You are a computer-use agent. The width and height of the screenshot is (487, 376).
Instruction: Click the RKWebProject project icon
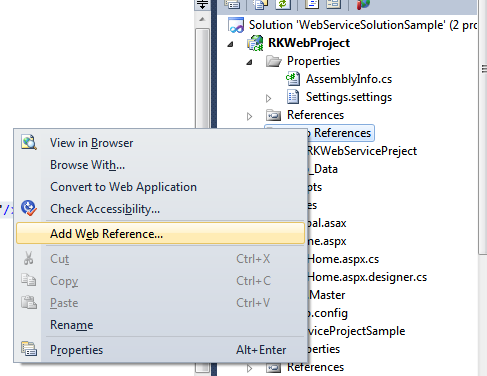(x=255, y=43)
